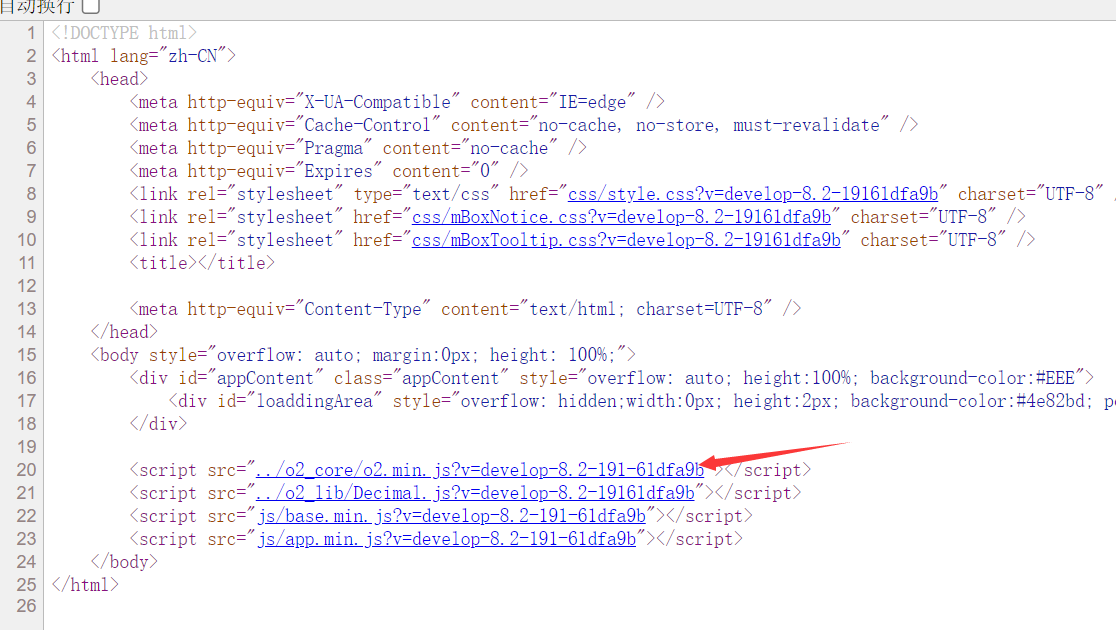Click the Pragma meta tag line

(358, 148)
